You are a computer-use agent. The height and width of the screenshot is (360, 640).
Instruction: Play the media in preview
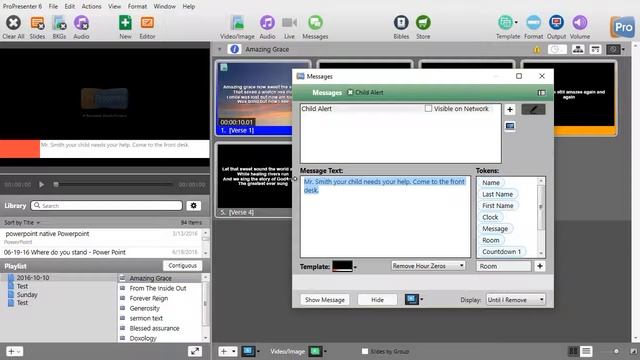tap(42, 184)
